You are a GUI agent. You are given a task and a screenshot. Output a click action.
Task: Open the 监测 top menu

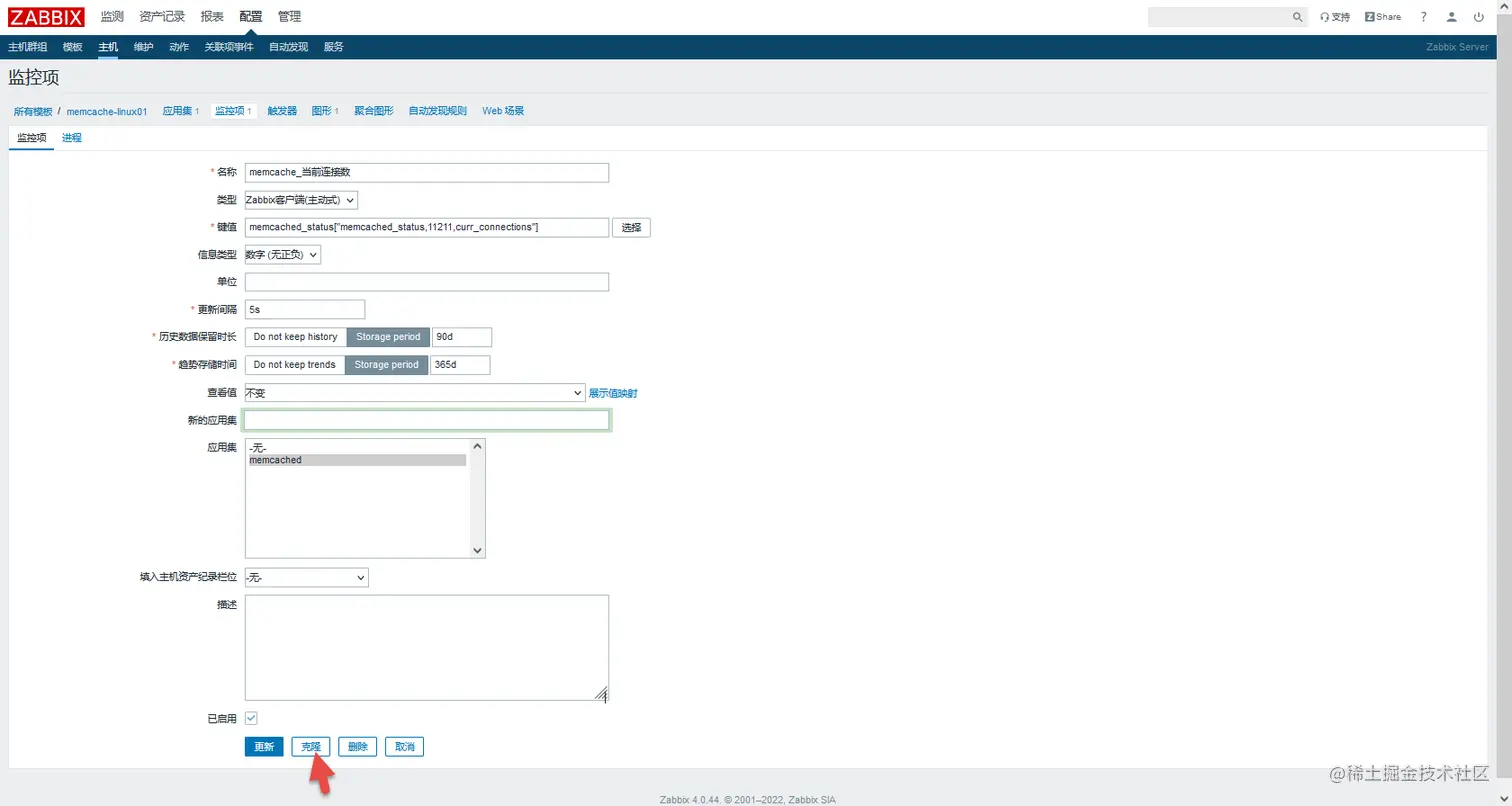click(x=112, y=17)
